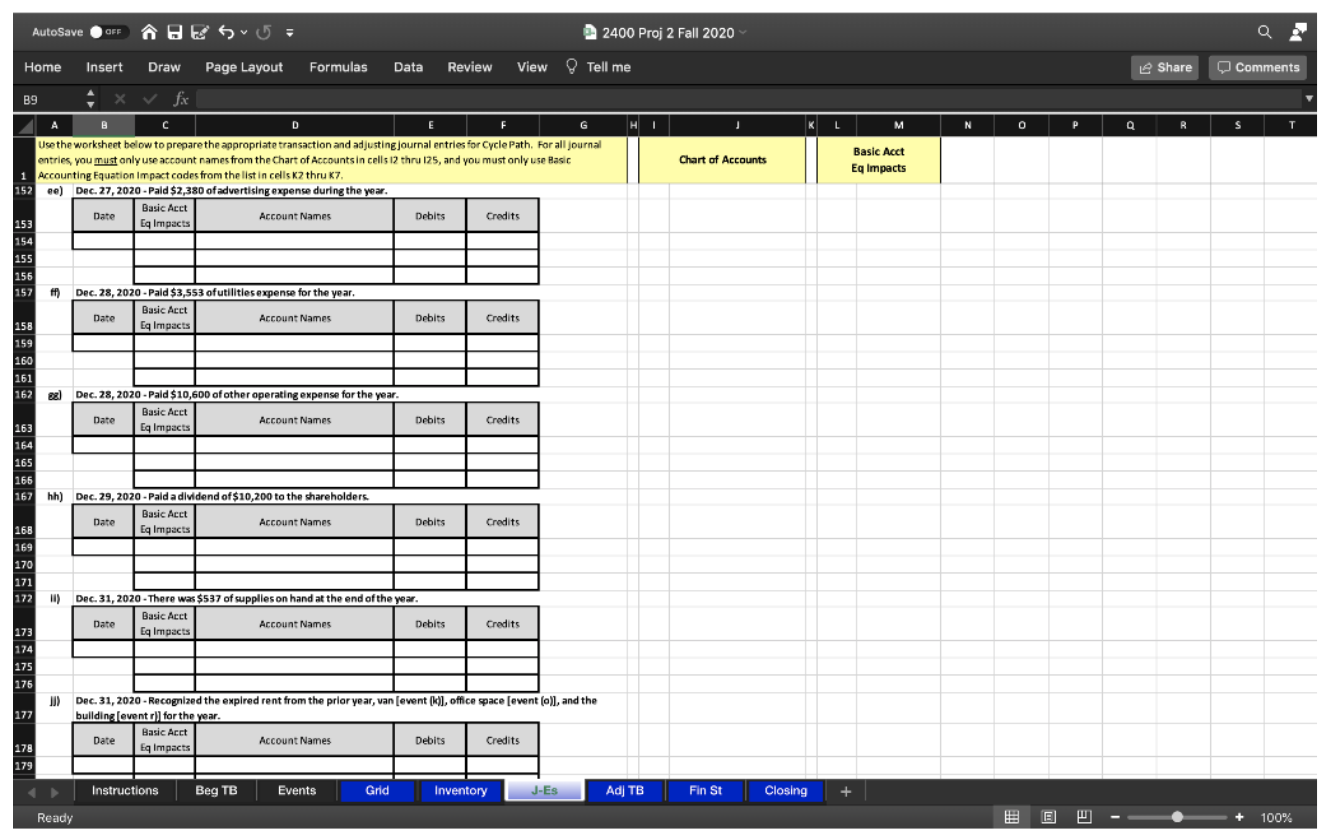1334x832 pixels.
Task: Open the Draw ribbon tab
Action: [164, 67]
